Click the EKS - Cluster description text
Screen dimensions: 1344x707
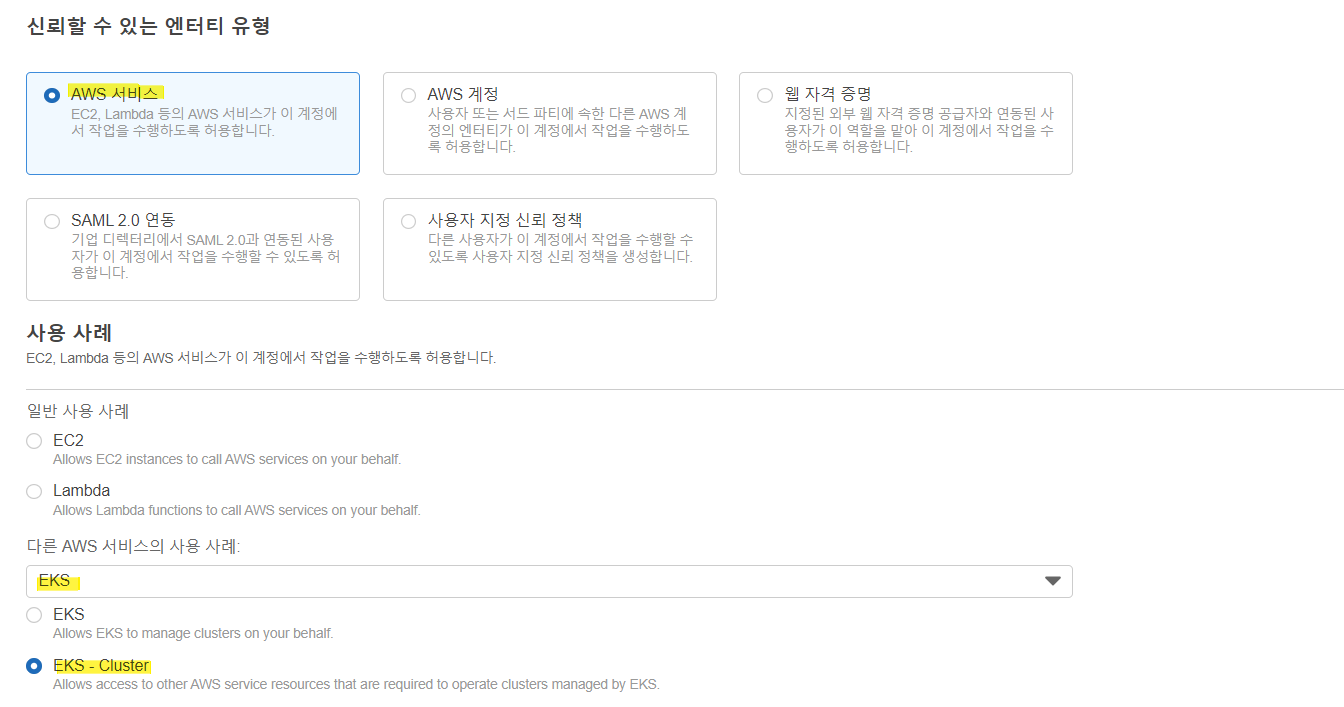(x=356, y=684)
